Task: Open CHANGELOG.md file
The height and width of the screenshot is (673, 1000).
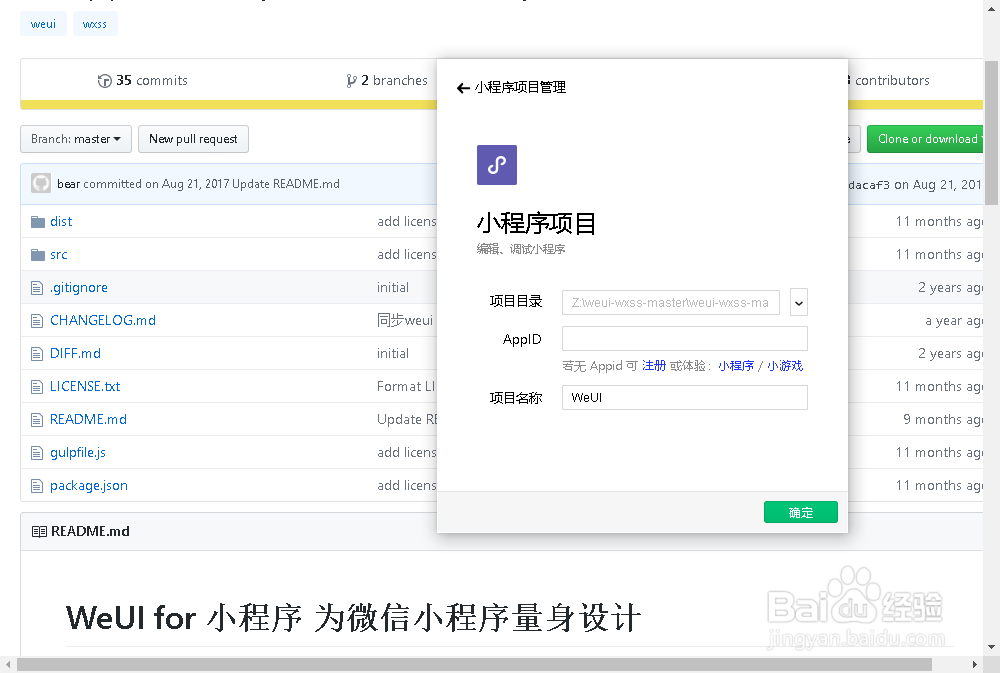Action: (x=103, y=321)
